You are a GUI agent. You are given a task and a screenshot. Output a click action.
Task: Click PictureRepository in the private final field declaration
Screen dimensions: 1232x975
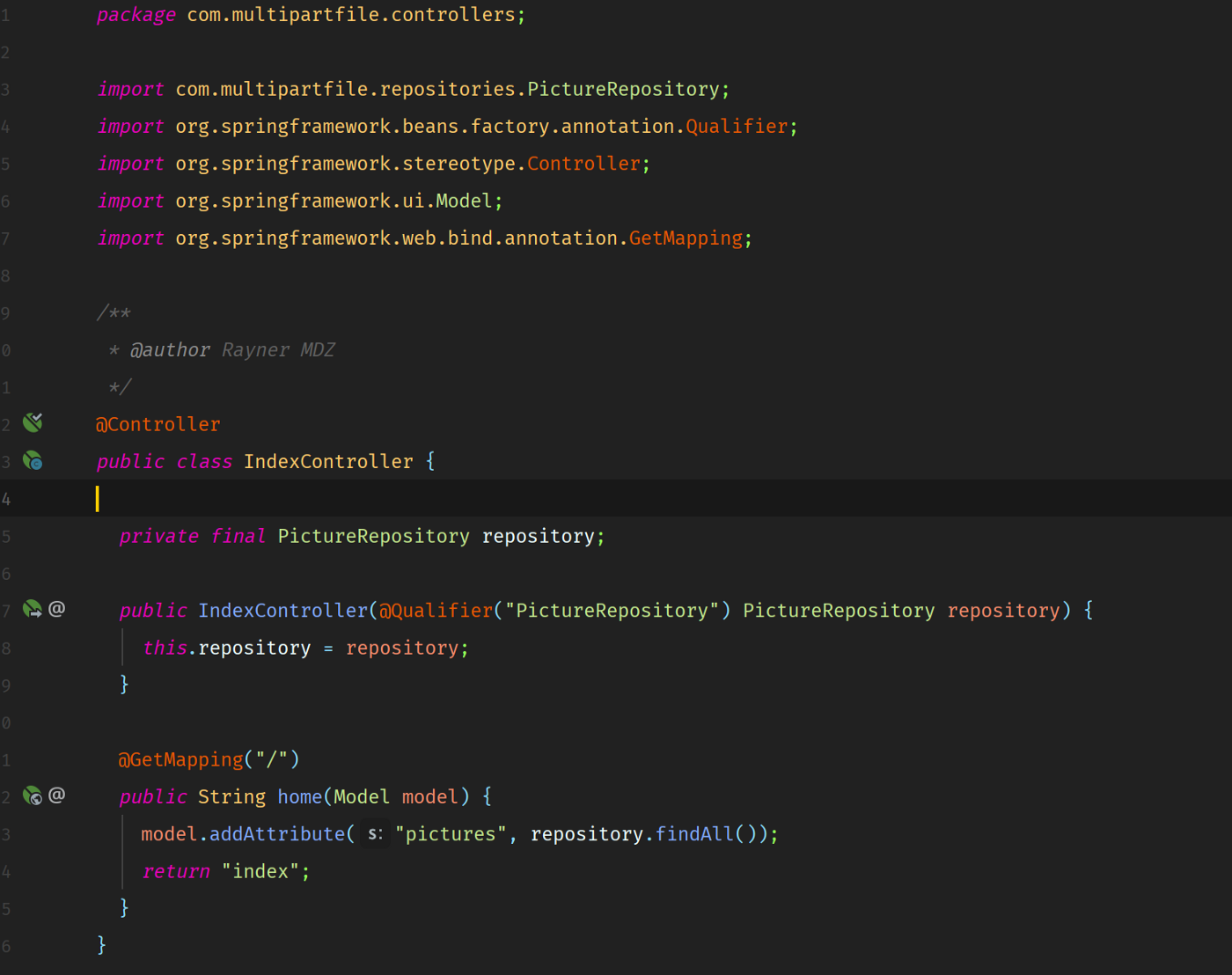[373, 537]
